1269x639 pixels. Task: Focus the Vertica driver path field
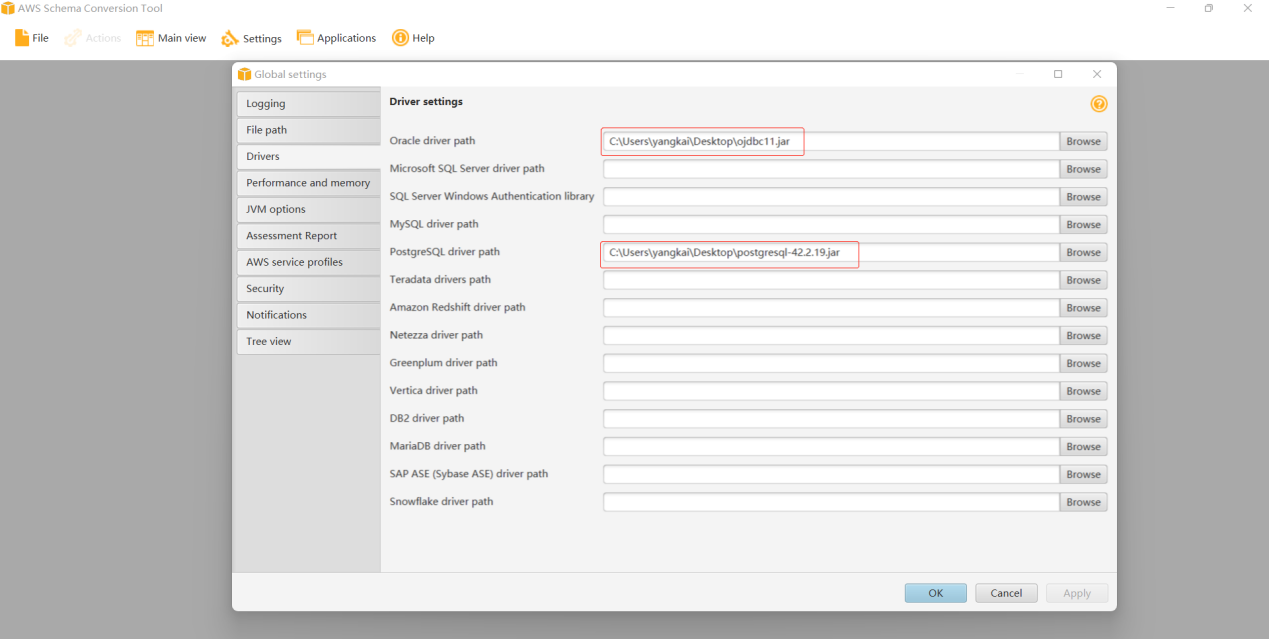point(831,391)
